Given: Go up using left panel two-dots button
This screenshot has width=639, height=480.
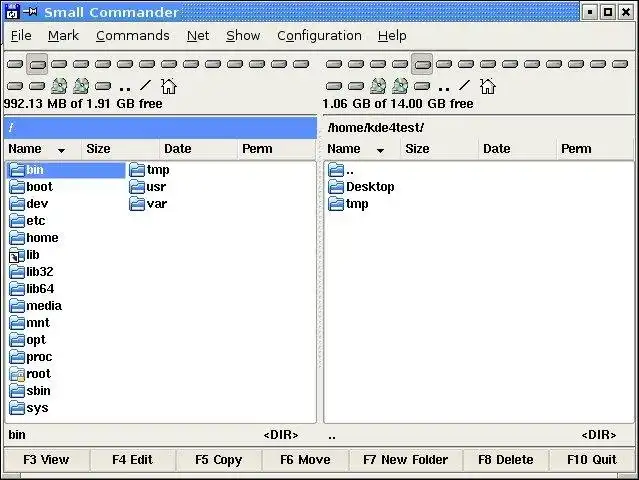Looking at the screenshot, I should coord(125,86).
